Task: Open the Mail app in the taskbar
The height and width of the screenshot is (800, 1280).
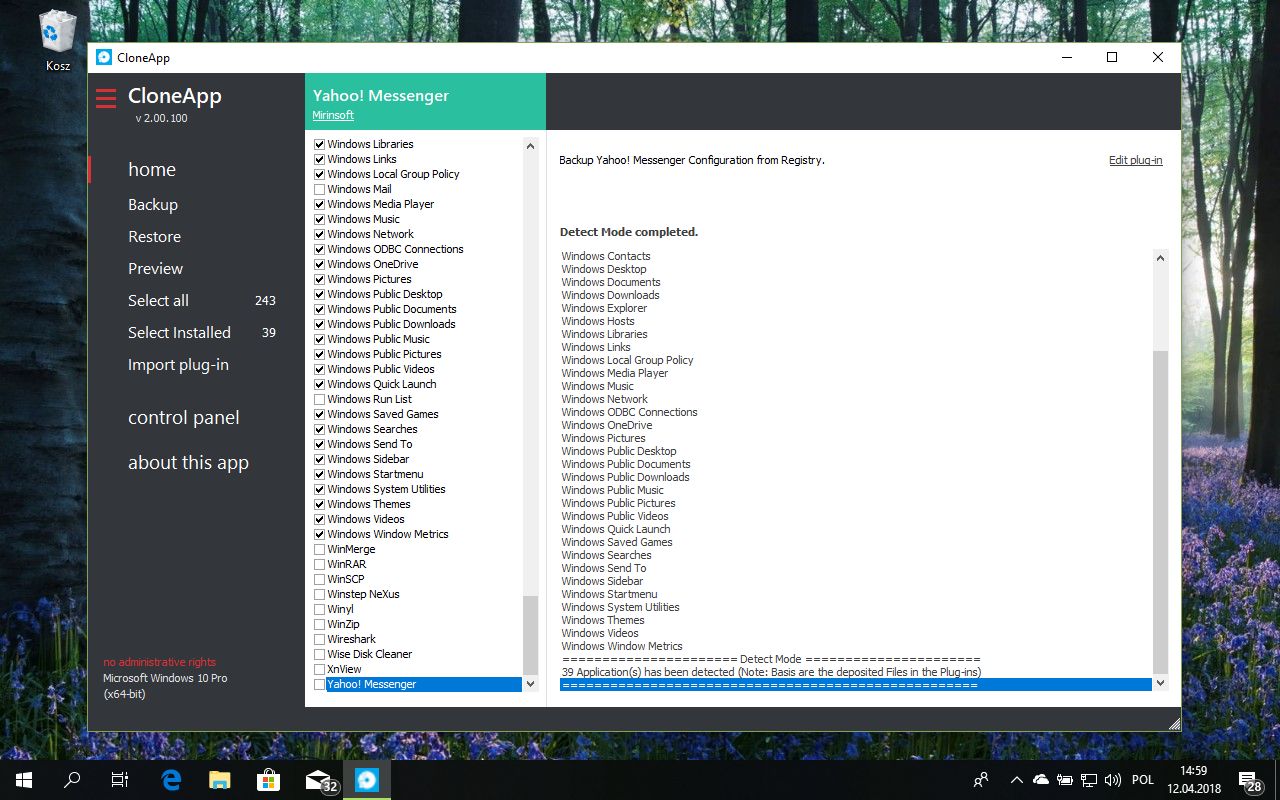Action: pyautogui.click(x=319, y=780)
